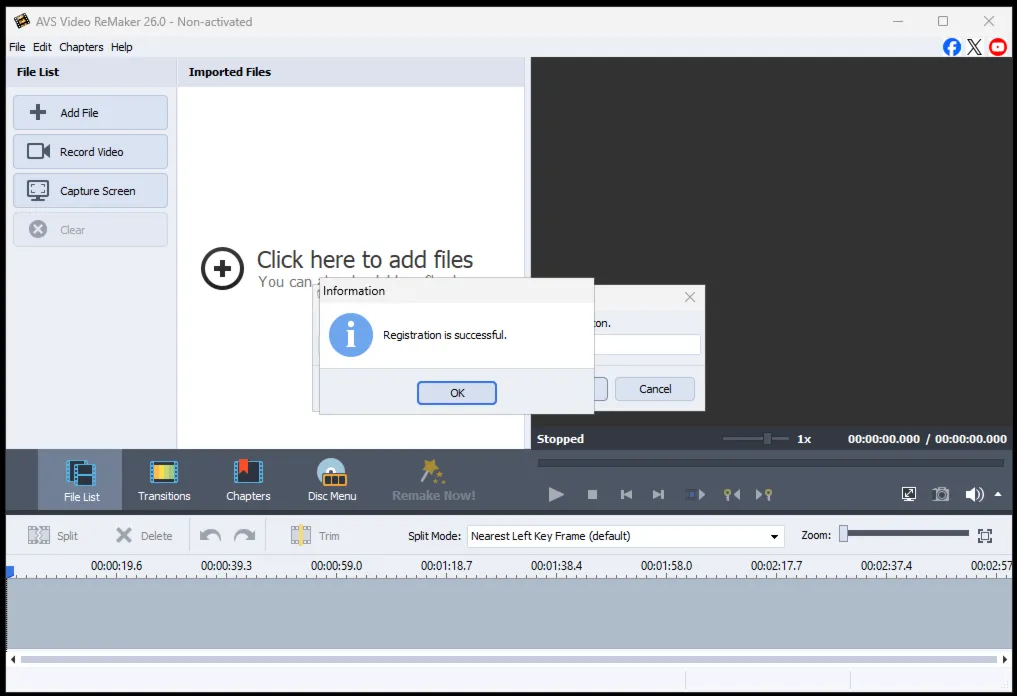The width and height of the screenshot is (1017, 696).
Task: Click the blue timeline cursor marker
Action: point(10,571)
